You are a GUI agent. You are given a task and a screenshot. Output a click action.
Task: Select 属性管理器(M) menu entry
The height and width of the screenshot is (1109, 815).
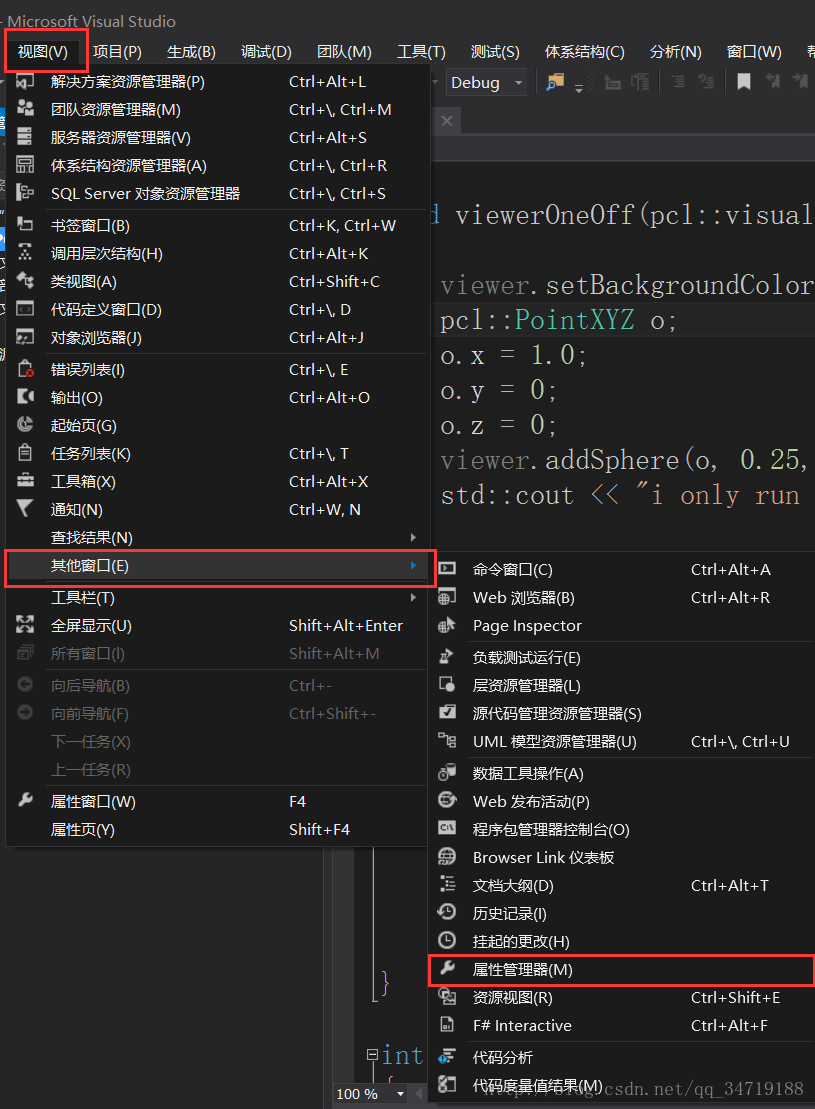pyautogui.click(x=622, y=970)
